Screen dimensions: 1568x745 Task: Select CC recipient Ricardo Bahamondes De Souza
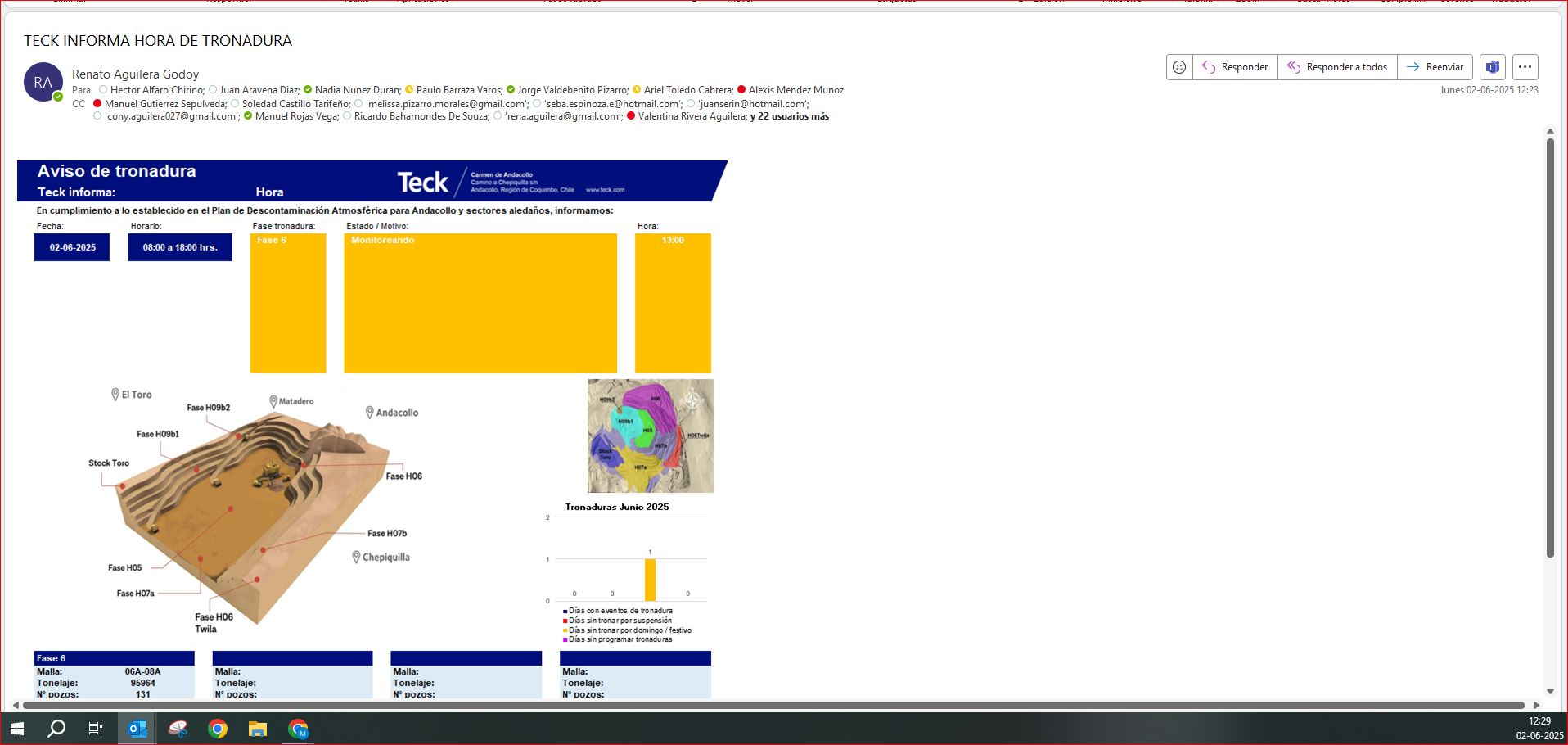[x=421, y=116]
